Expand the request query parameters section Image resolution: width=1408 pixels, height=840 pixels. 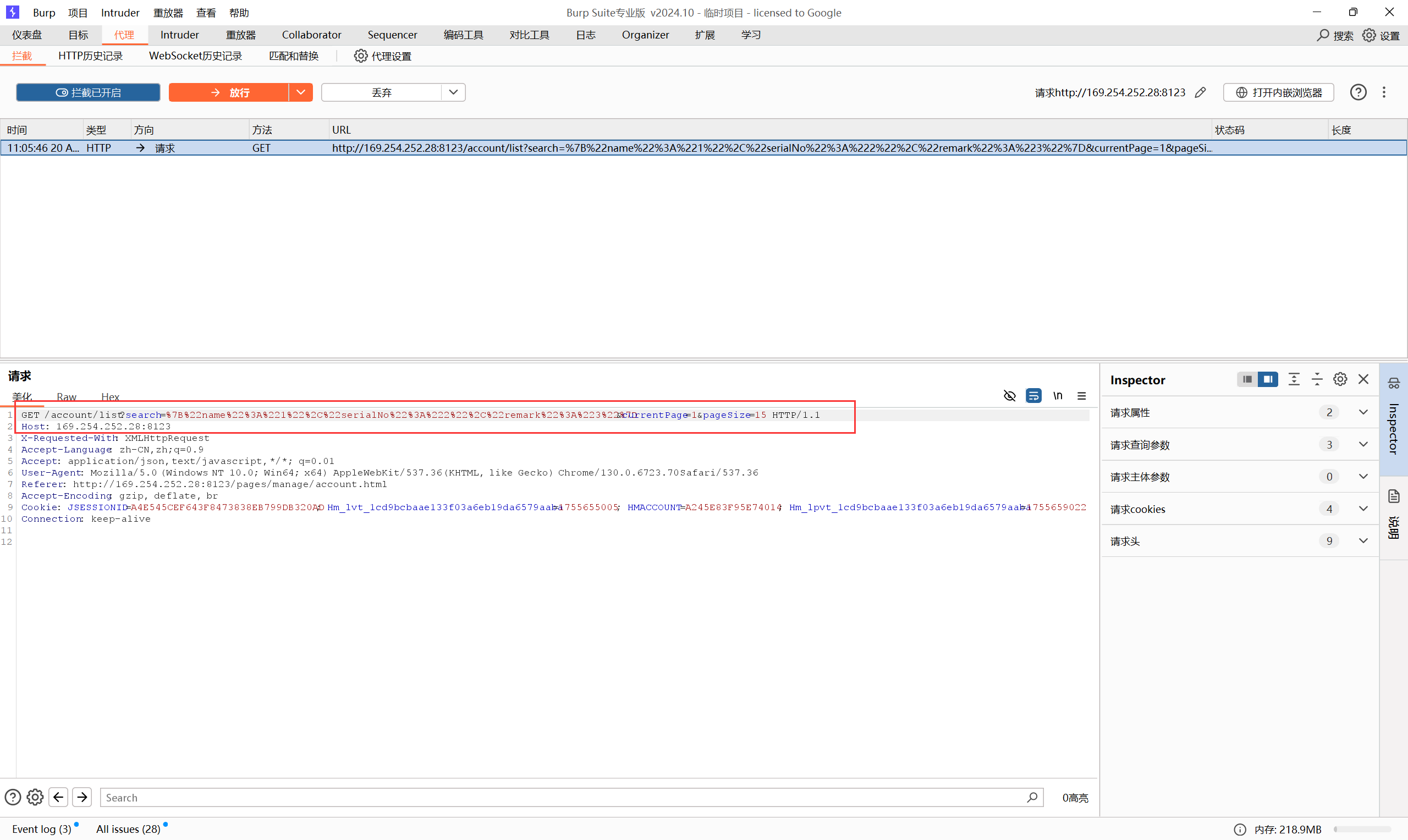[1363, 444]
